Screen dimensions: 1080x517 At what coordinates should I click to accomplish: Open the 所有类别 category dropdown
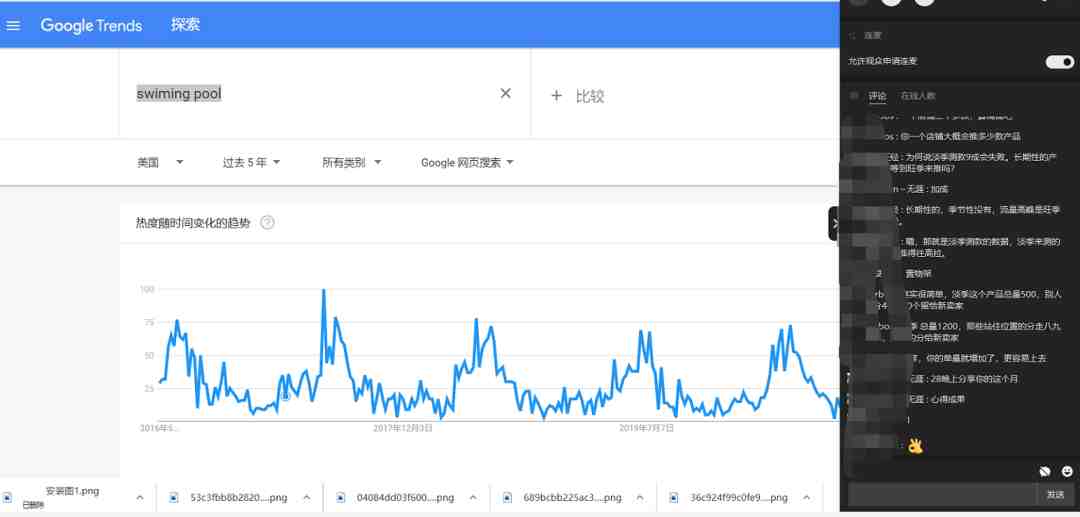[x=351, y=162]
